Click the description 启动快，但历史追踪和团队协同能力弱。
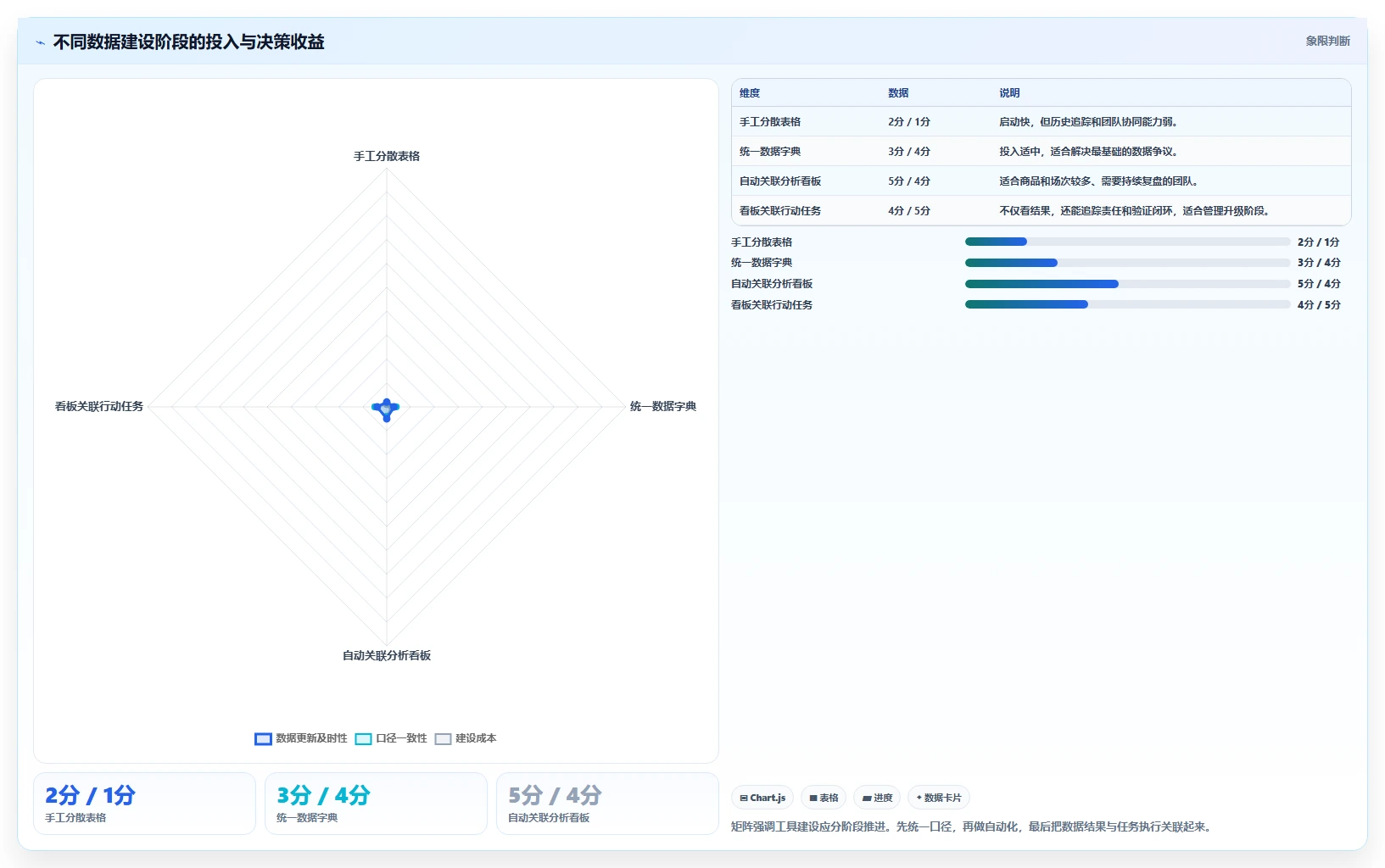Image resolution: width=1385 pixels, height=868 pixels. 1089,122
